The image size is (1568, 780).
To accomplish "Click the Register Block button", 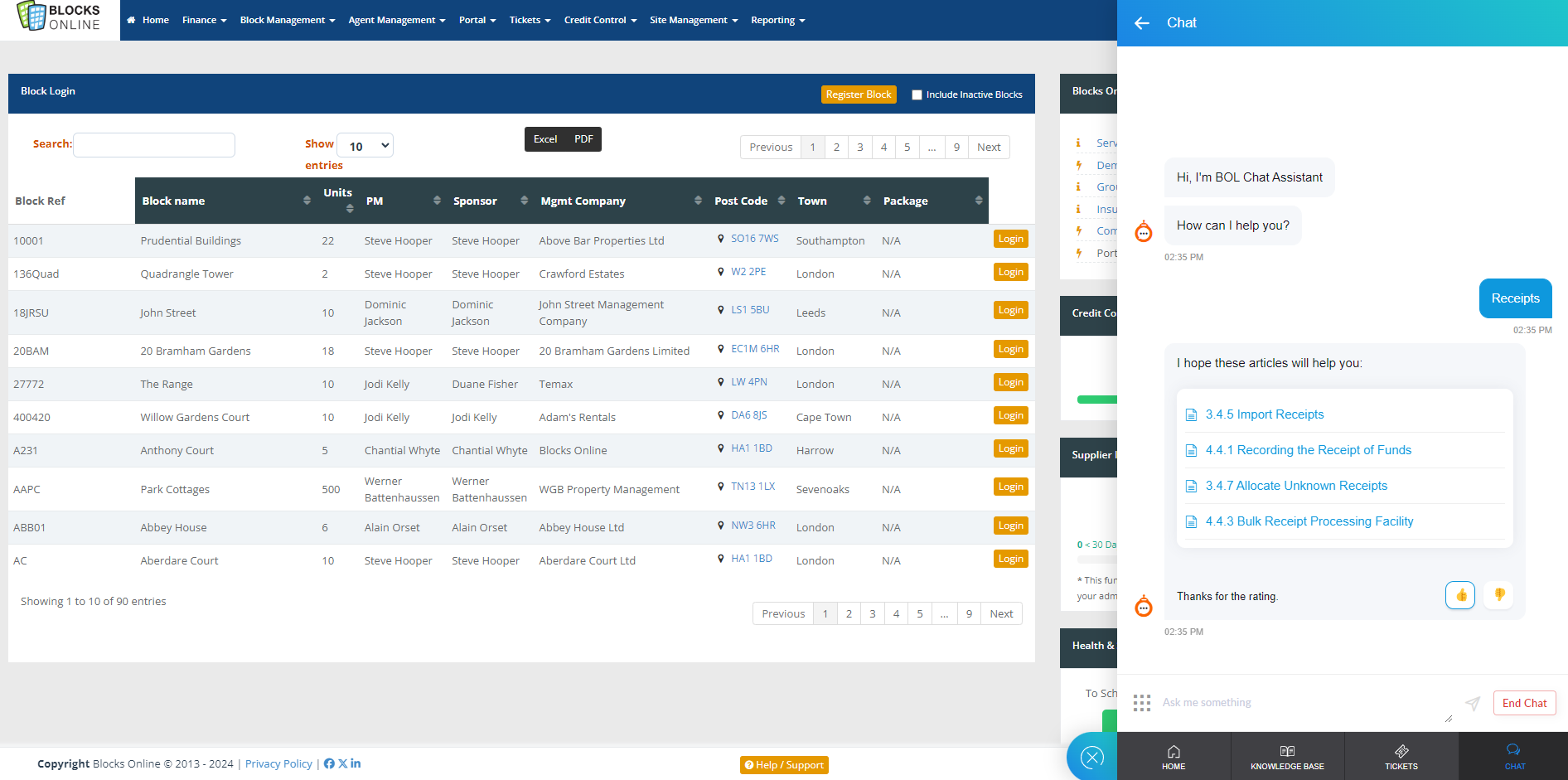I will point(859,94).
